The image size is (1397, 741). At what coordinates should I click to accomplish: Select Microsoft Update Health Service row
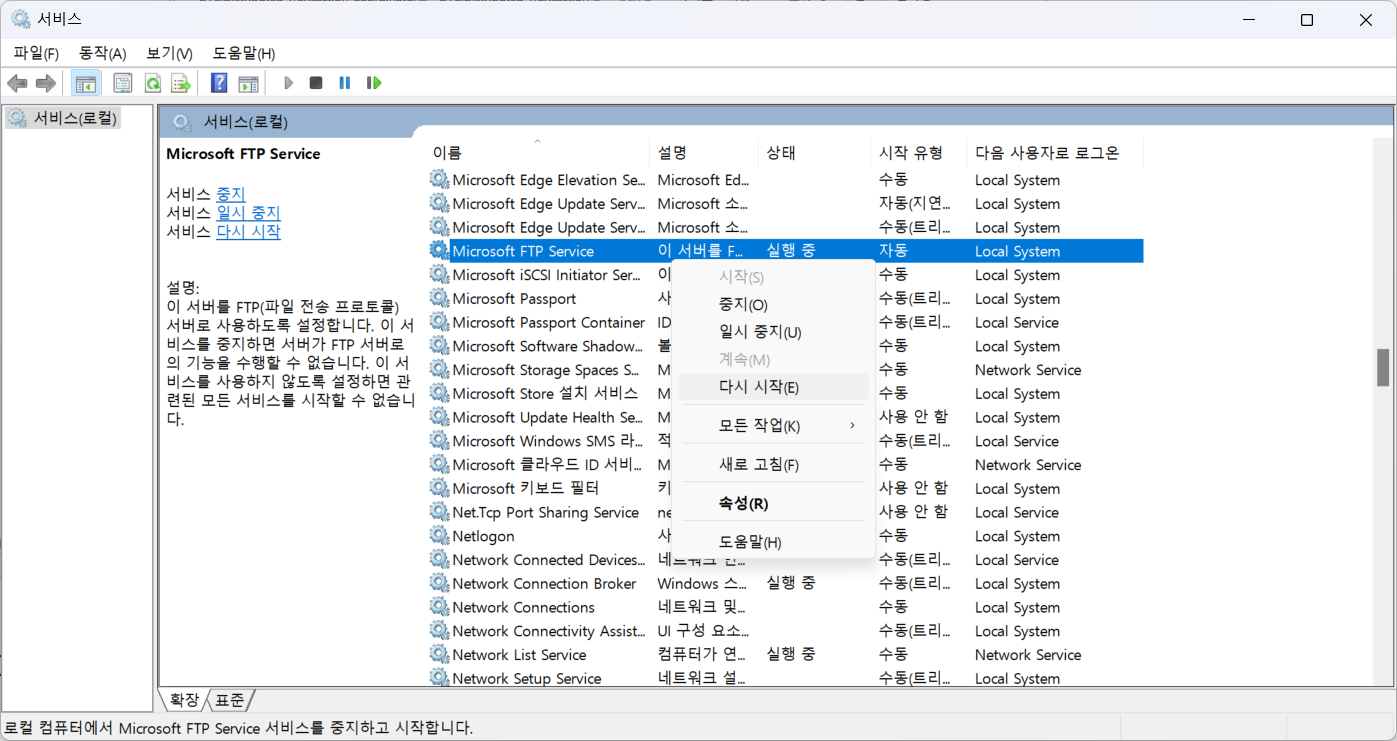(785, 417)
